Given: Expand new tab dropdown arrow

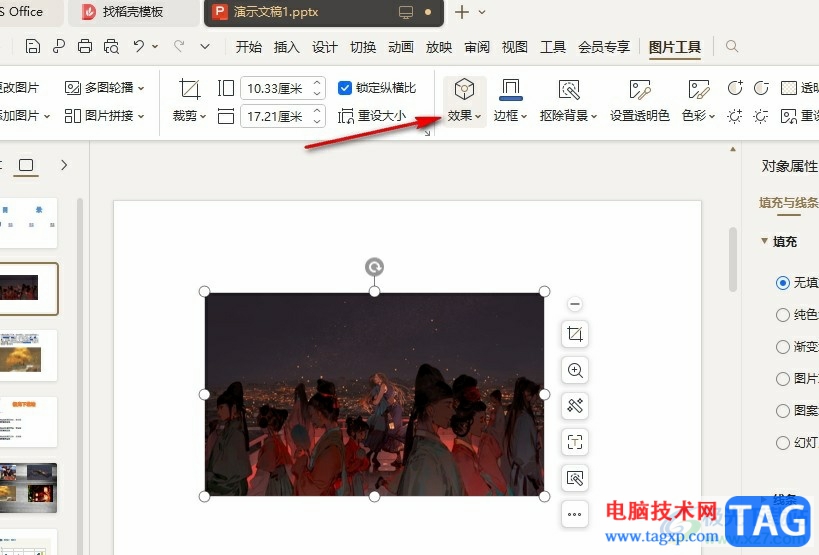Looking at the screenshot, I should point(482,12).
